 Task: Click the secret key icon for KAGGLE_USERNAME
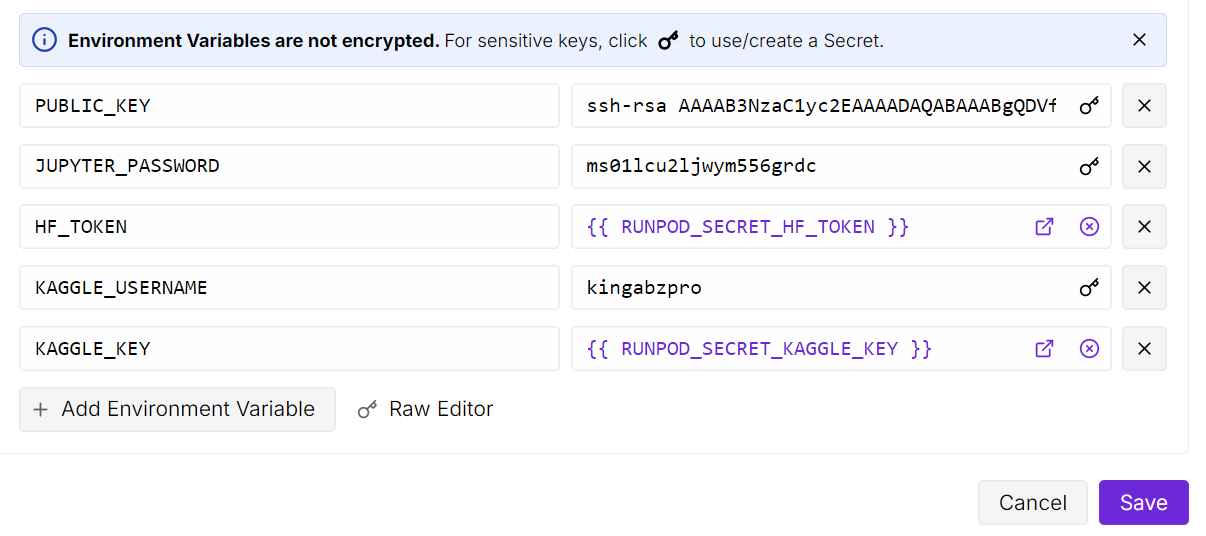(x=1089, y=288)
